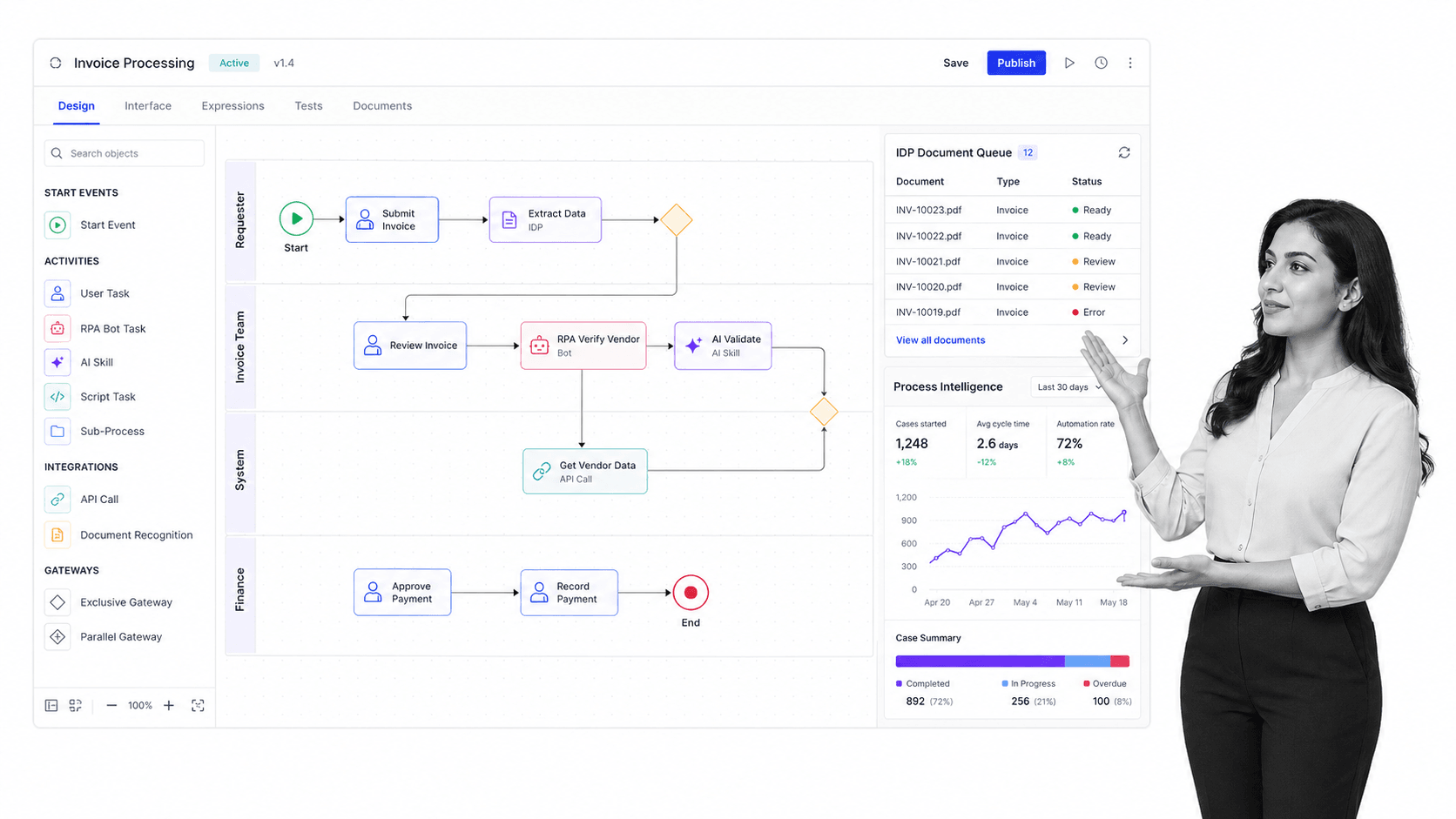Open the Design tab
This screenshot has height=819, width=1456.
pyautogui.click(x=77, y=105)
